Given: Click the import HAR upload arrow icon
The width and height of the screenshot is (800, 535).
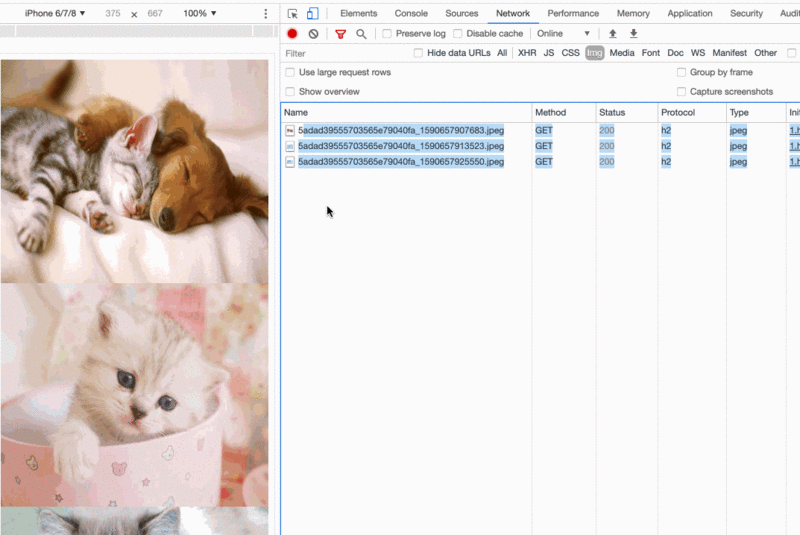Looking at the screenshot, I should point(613,34).
